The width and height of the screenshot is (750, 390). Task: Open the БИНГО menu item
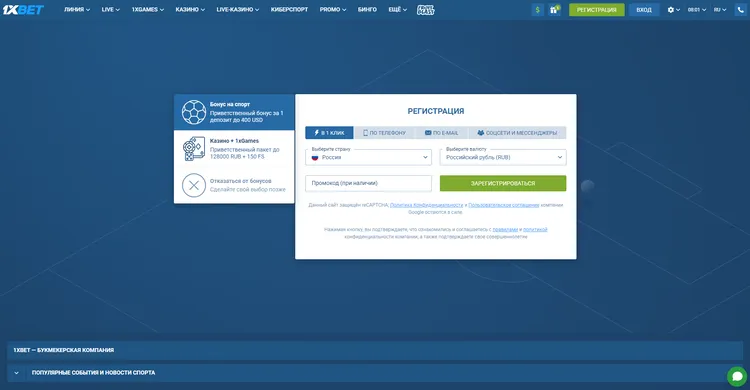[367, 10]
